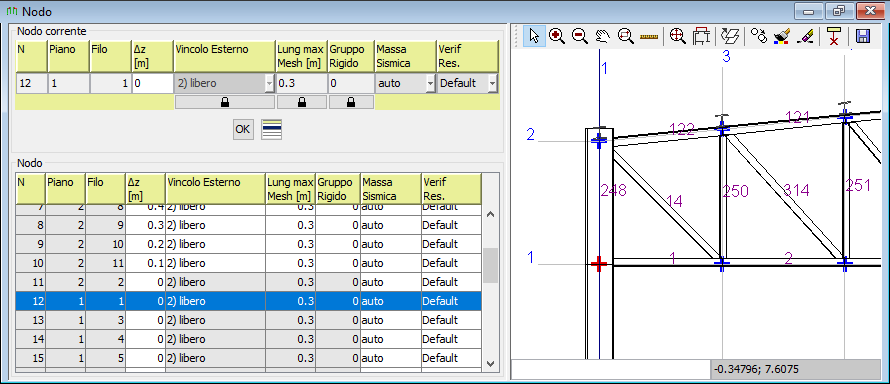This screenshot has height=384, width=890.
Task: Choose the pan hand tool
Action: 602,36
